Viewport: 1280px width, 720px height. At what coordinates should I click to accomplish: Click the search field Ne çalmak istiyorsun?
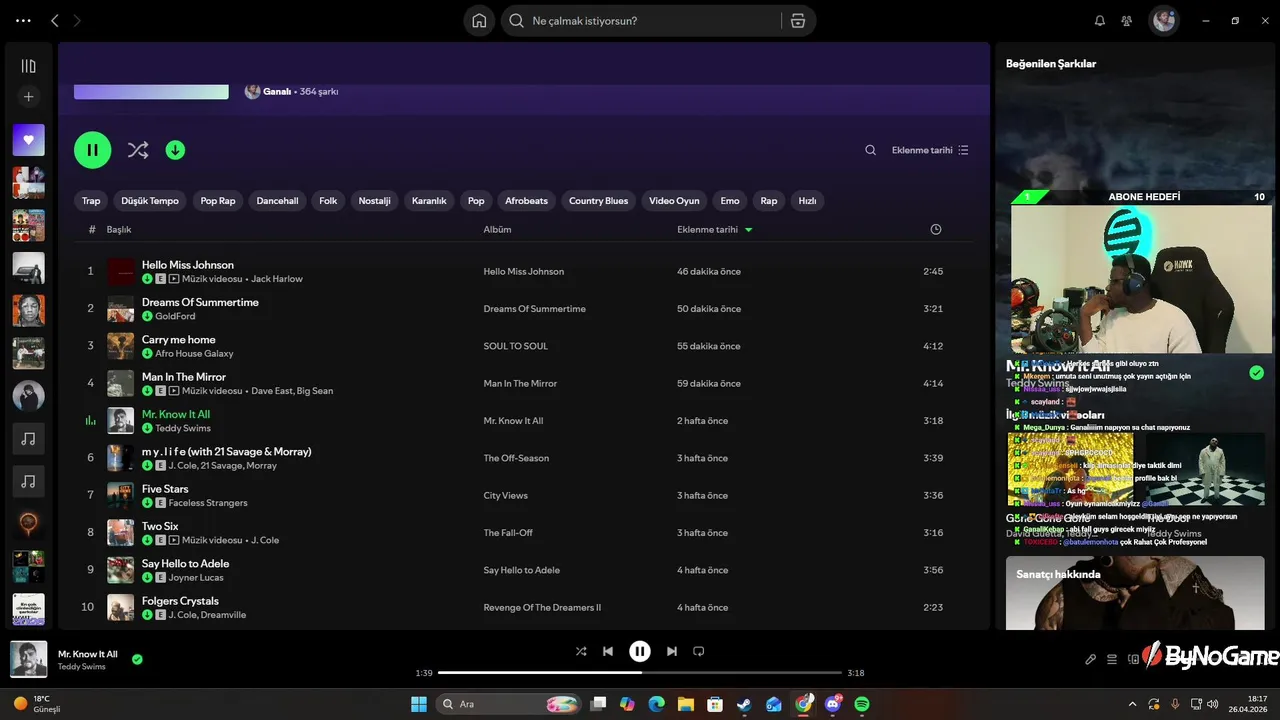[x=640, y=21]
